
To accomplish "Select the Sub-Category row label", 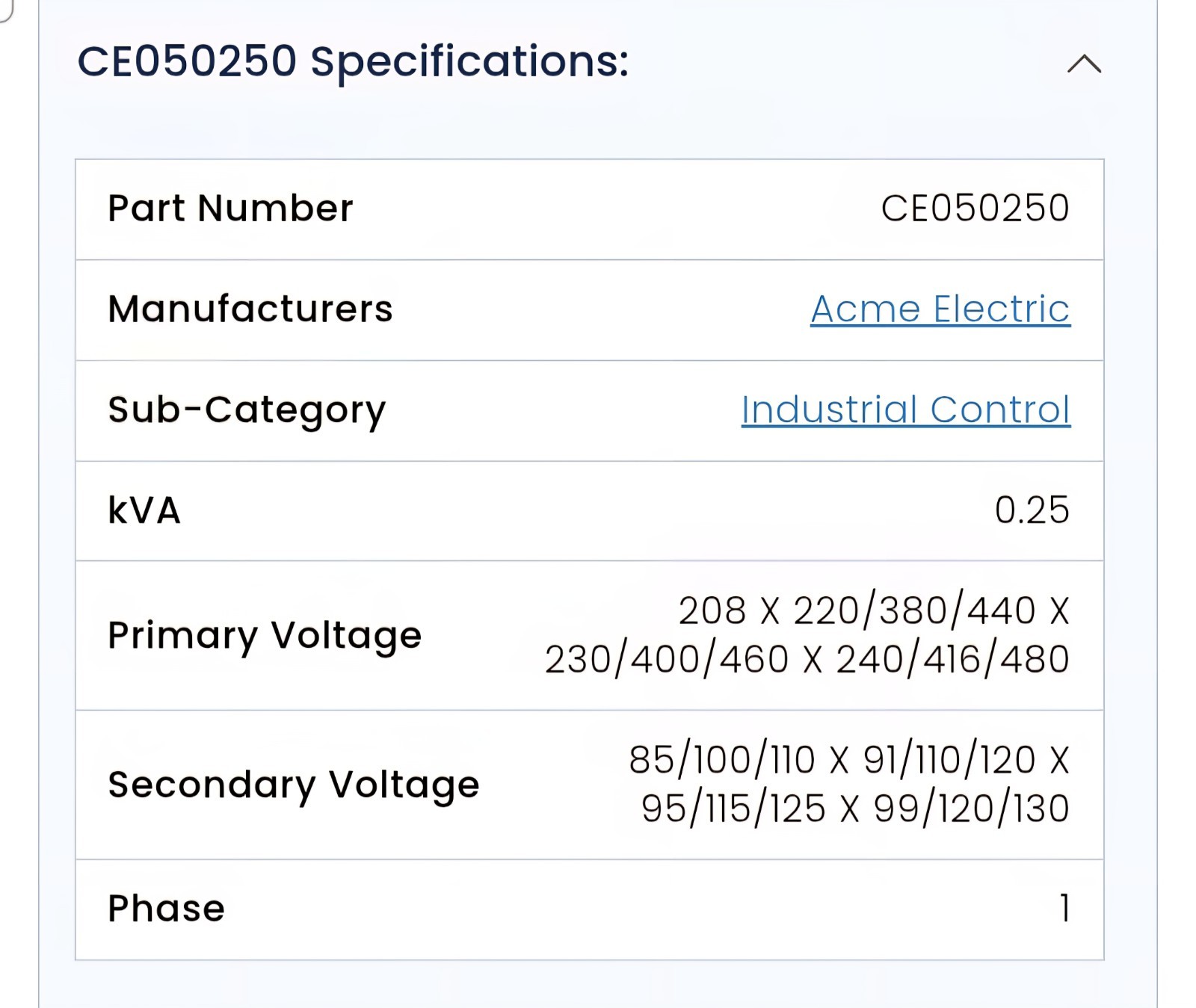I will click(247, 411).
